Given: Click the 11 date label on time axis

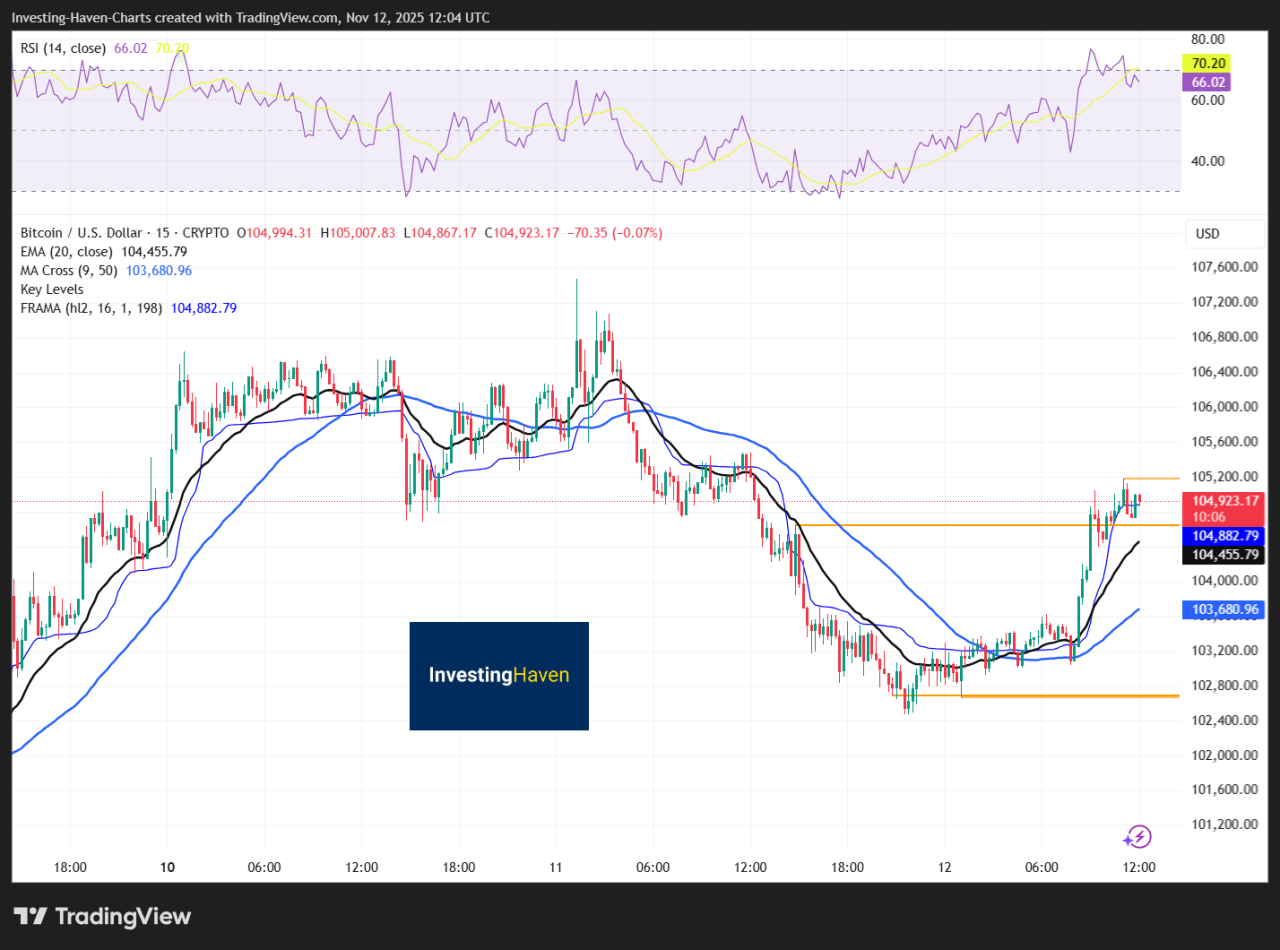Looking at the screenshot, I should click(556, 867).
